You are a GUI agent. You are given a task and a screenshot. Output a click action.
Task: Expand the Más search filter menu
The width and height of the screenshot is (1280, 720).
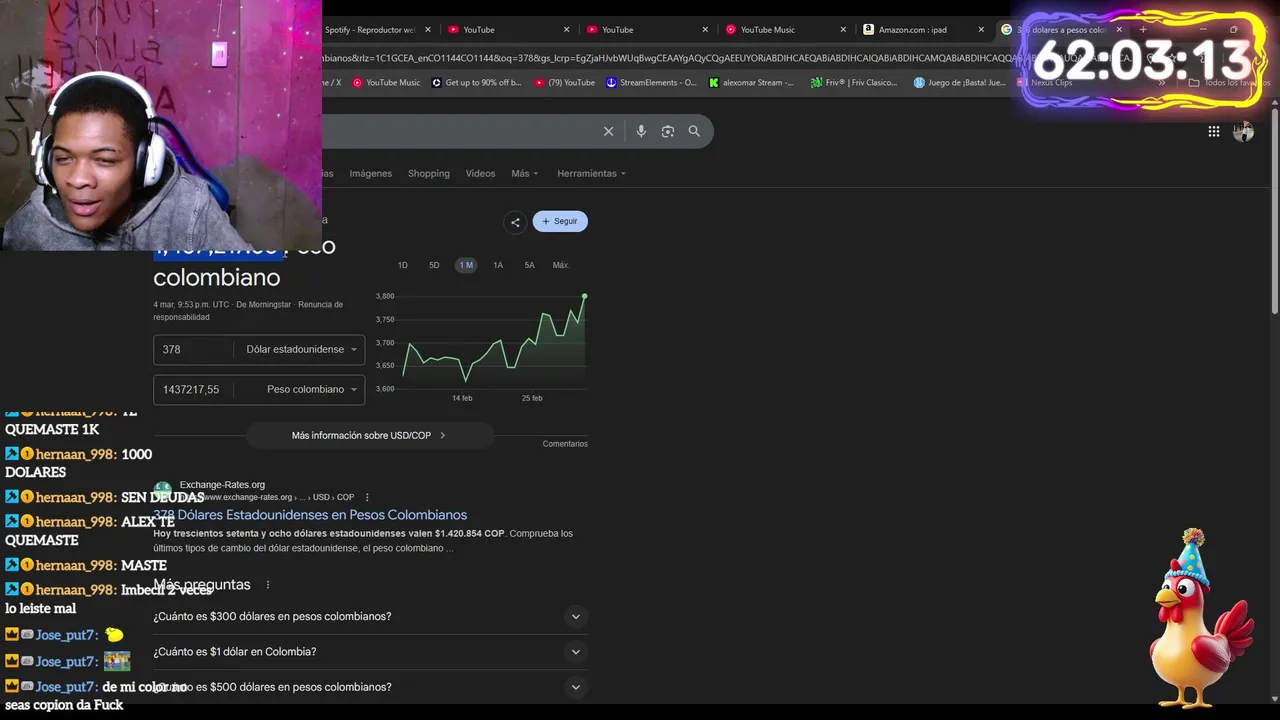pyautogui.click(x=525, y=173)
